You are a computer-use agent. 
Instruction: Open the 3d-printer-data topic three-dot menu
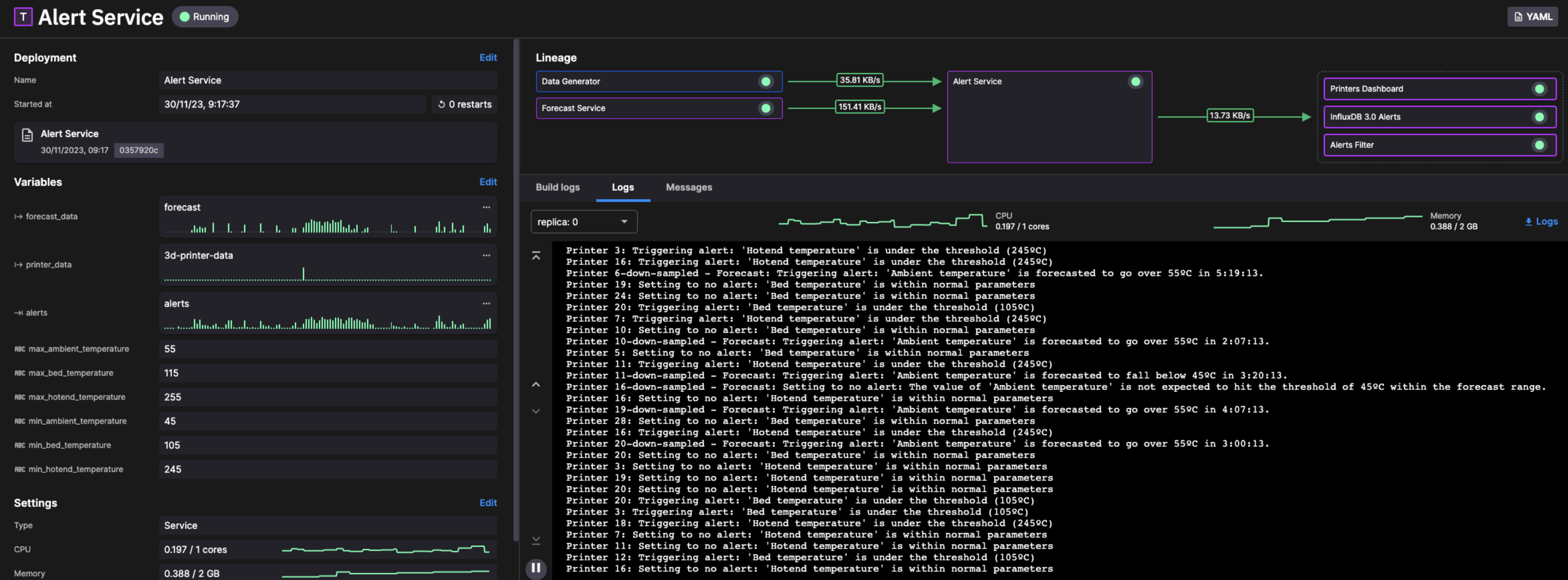(x=486, y=256)
